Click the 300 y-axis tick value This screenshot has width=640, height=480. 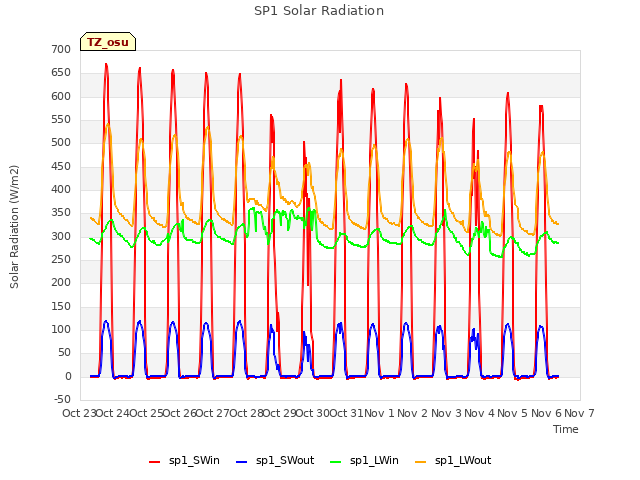click(61, 236)
